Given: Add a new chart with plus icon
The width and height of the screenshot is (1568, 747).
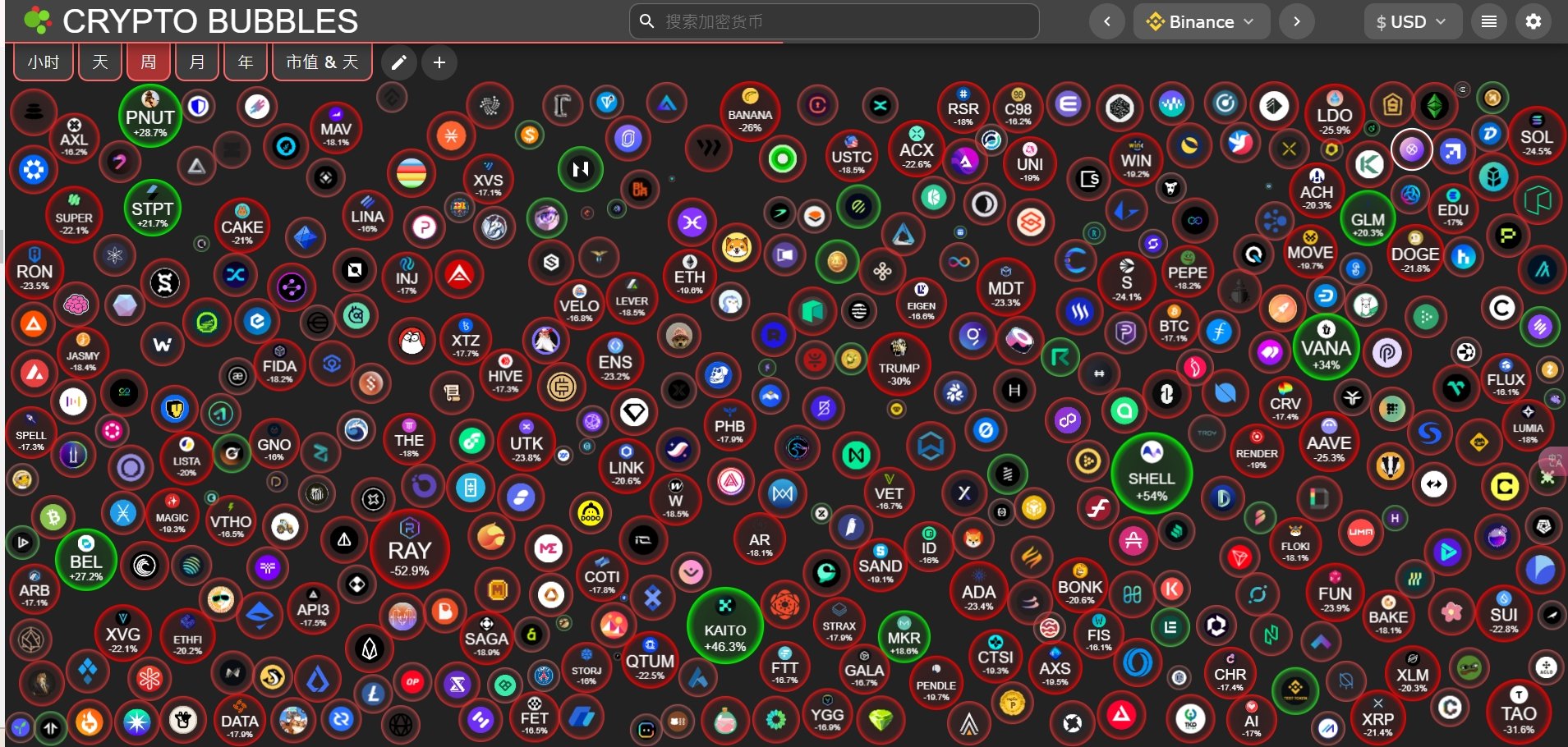Looking at the screenshot, I should (x=439, y=62).
